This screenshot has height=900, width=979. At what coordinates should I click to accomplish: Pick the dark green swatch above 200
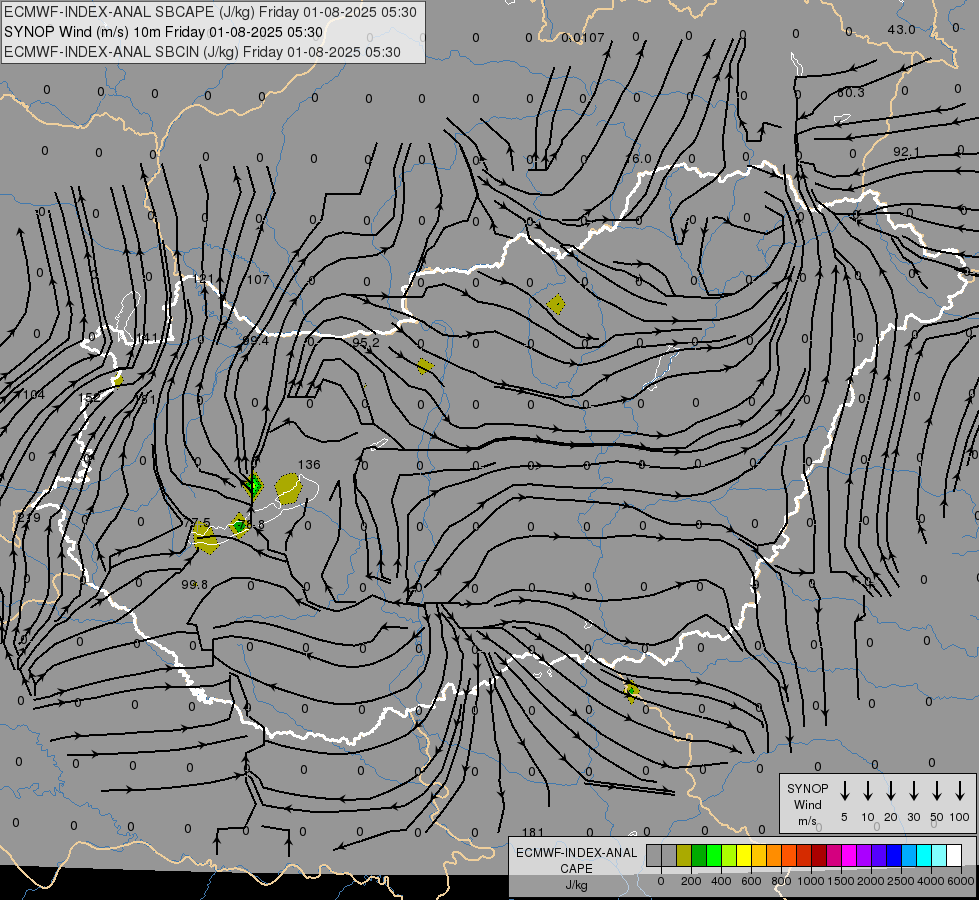coord(699,855)
